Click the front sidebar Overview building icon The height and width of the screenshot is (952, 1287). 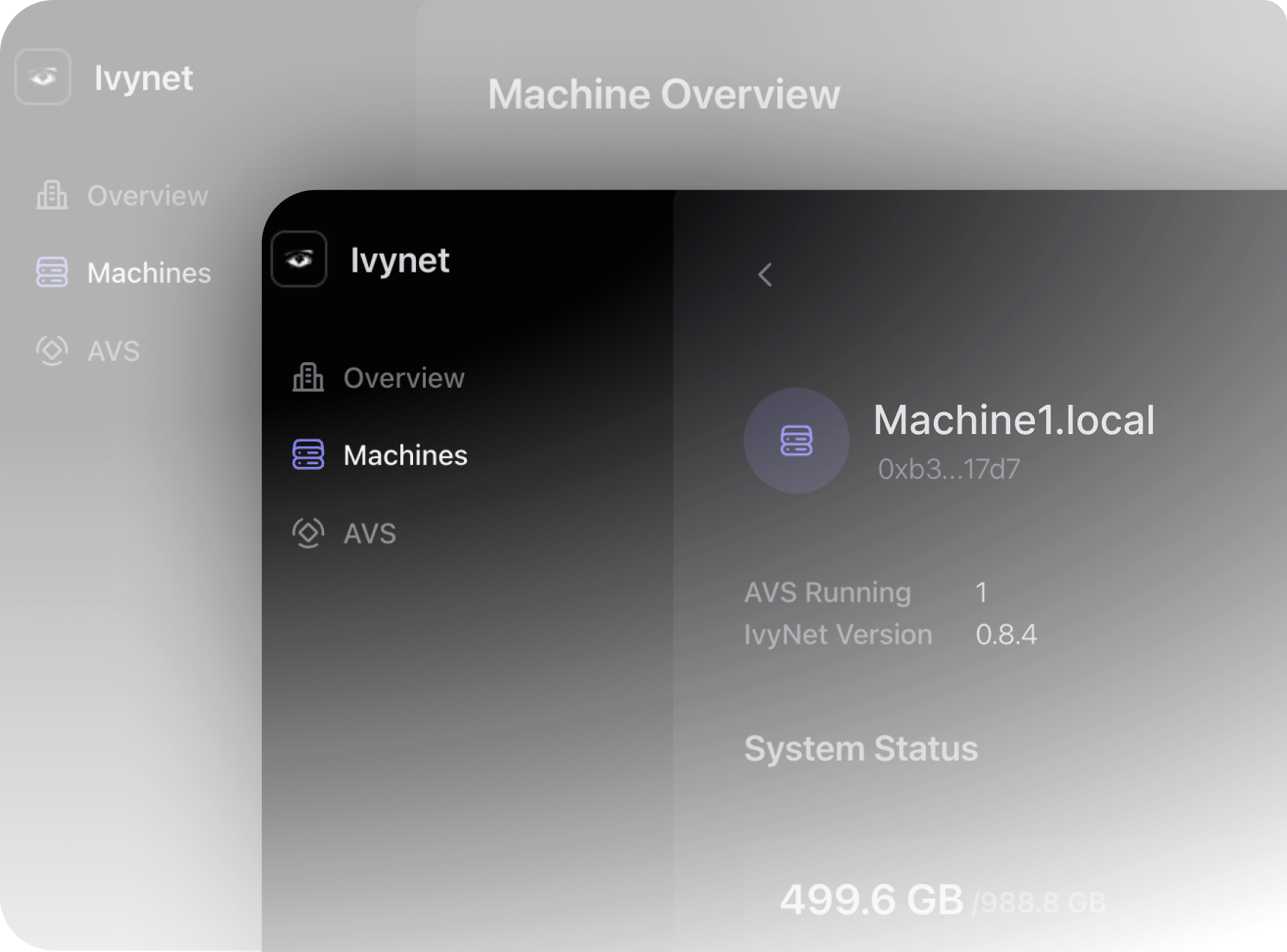click(308, 377)
